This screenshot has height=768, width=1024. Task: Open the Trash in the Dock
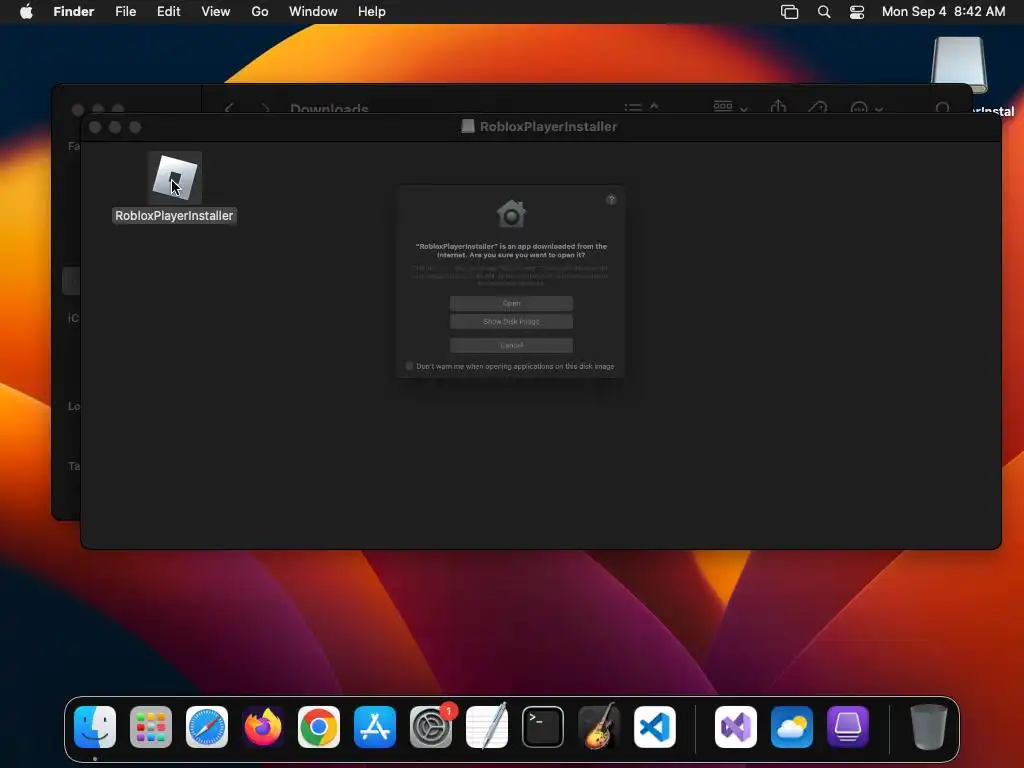point(929,727)
